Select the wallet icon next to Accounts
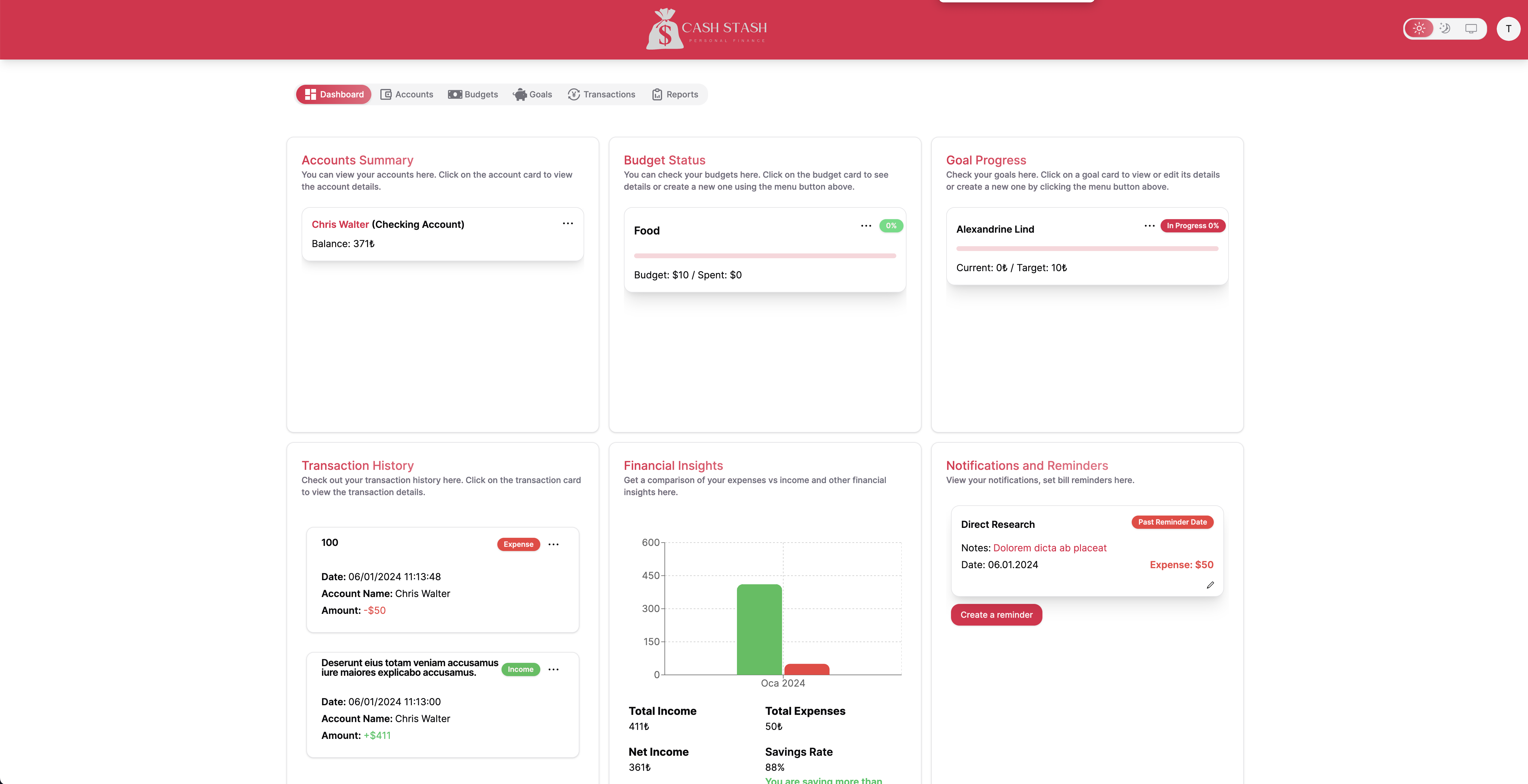 click(385, 94)
